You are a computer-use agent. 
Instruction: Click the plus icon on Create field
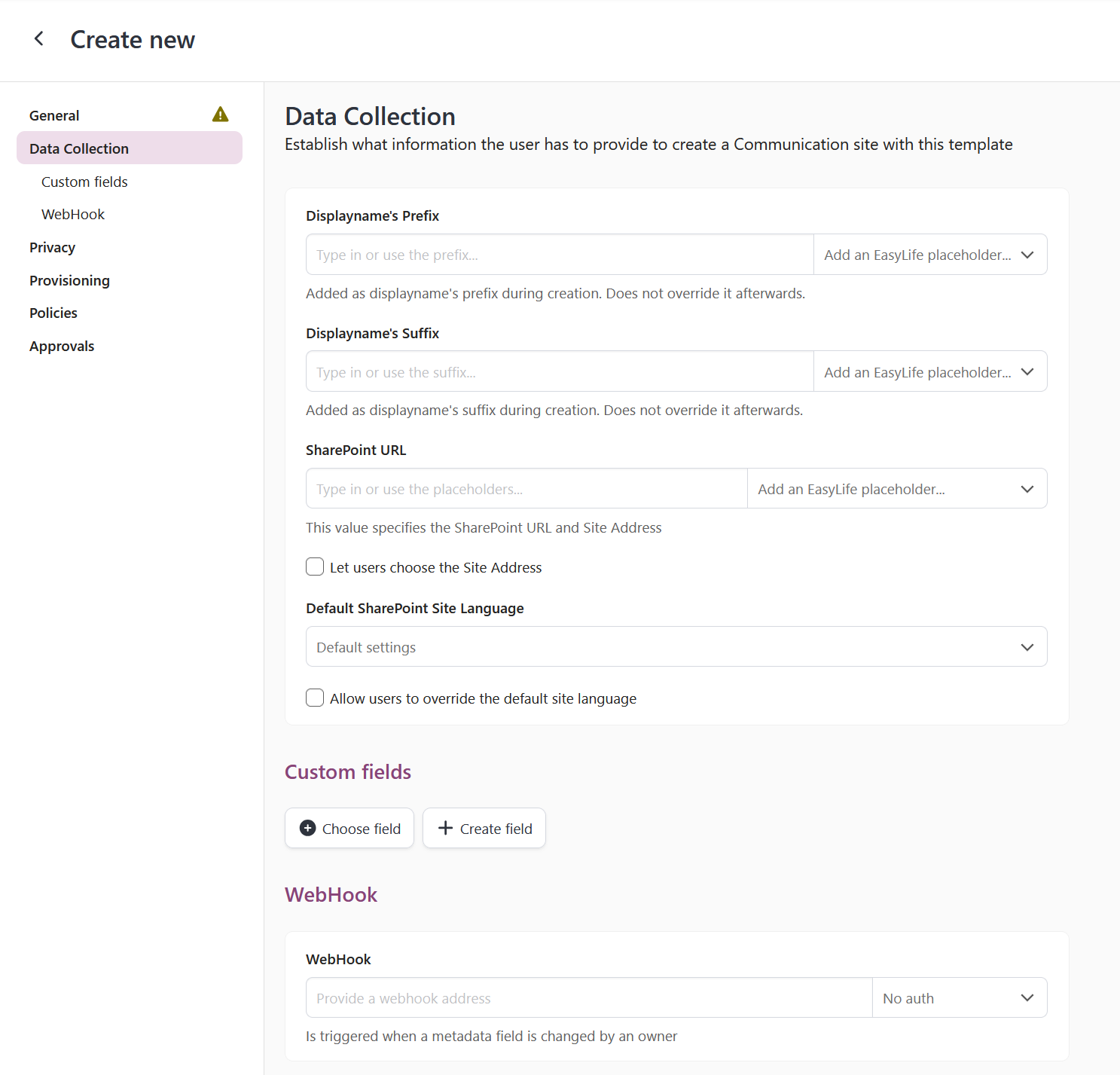445,828
